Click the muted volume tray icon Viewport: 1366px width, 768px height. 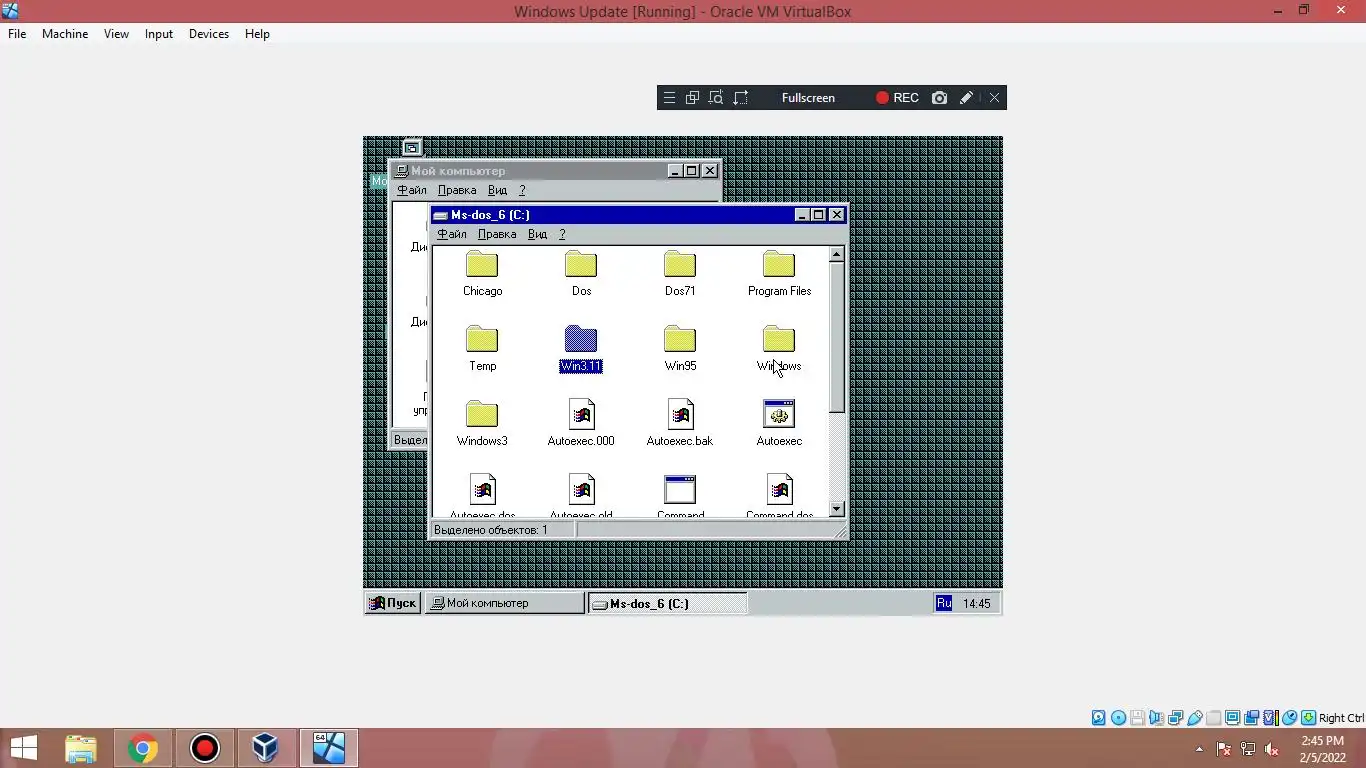(1272, 749)
